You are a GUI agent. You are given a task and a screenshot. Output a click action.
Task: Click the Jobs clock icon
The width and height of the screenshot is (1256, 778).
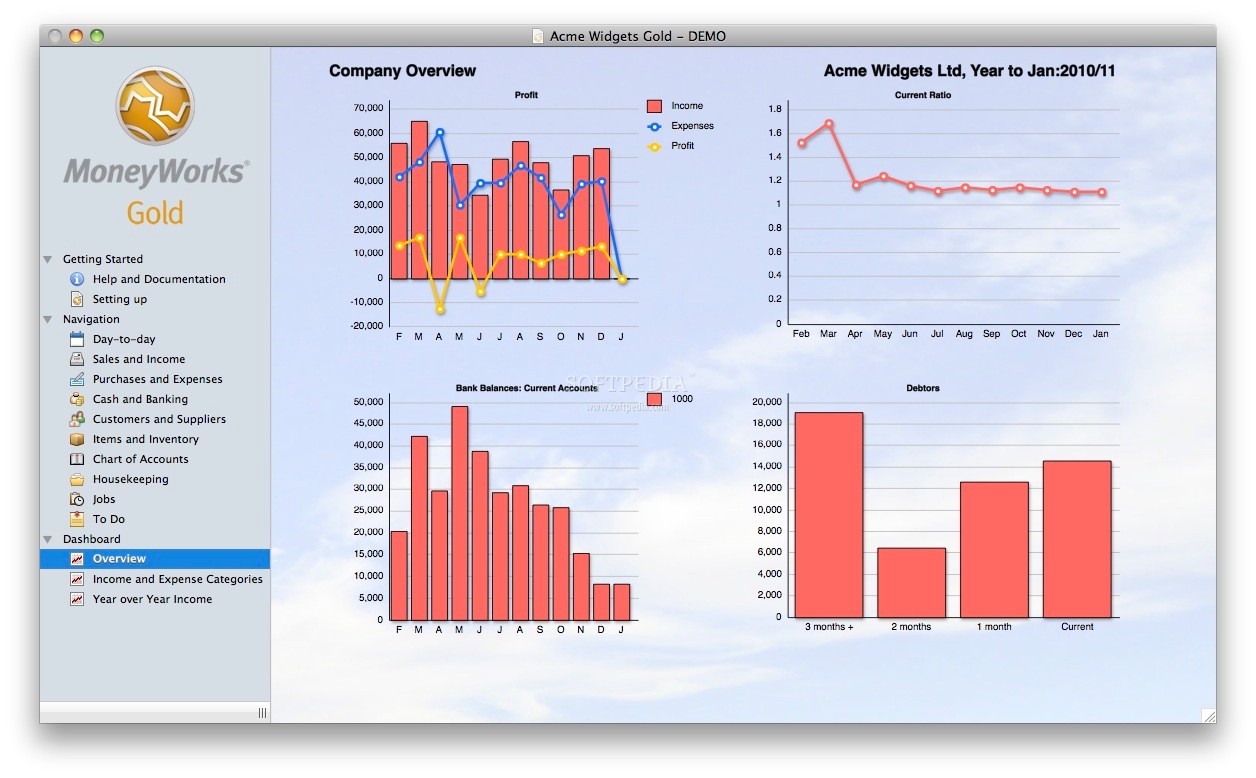[x=77, y=499]
